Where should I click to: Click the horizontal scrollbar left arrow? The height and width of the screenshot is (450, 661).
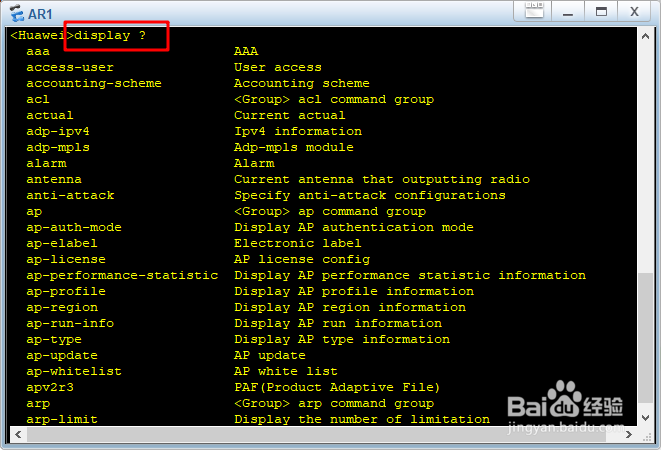tap(18, 434)
